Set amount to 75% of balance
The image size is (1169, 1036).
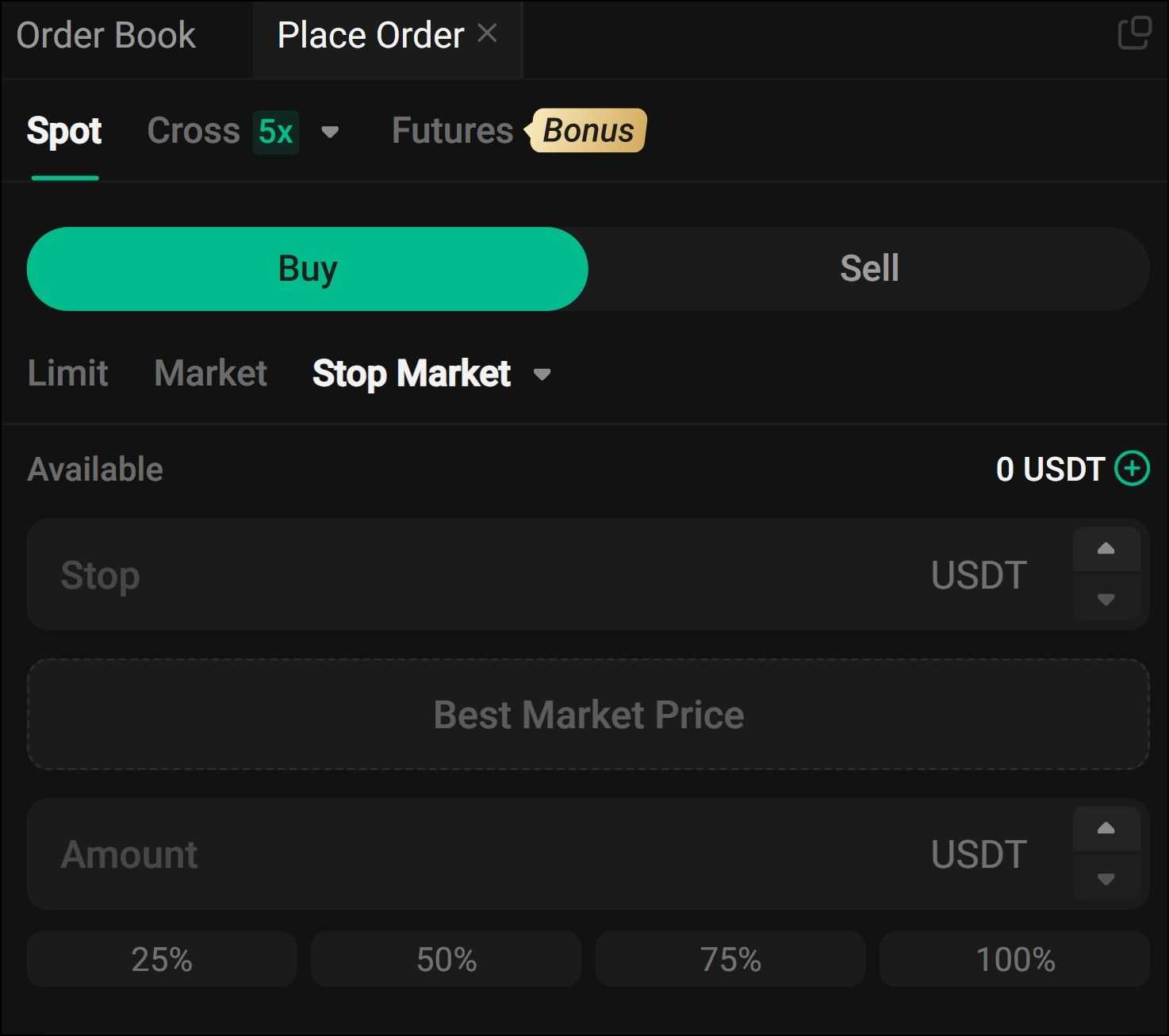(729, 959)
